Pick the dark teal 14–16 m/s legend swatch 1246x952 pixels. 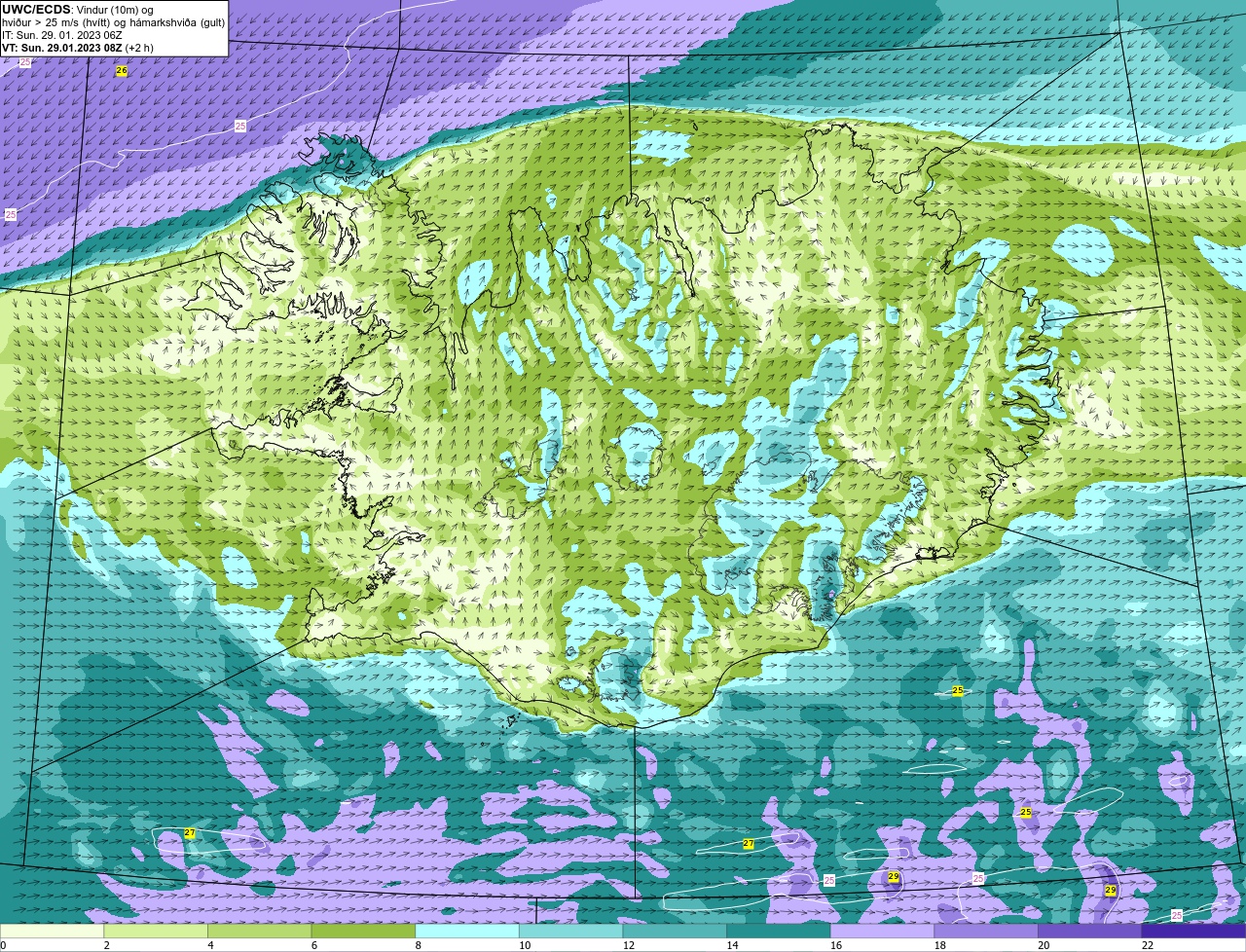tap(779, 931)
